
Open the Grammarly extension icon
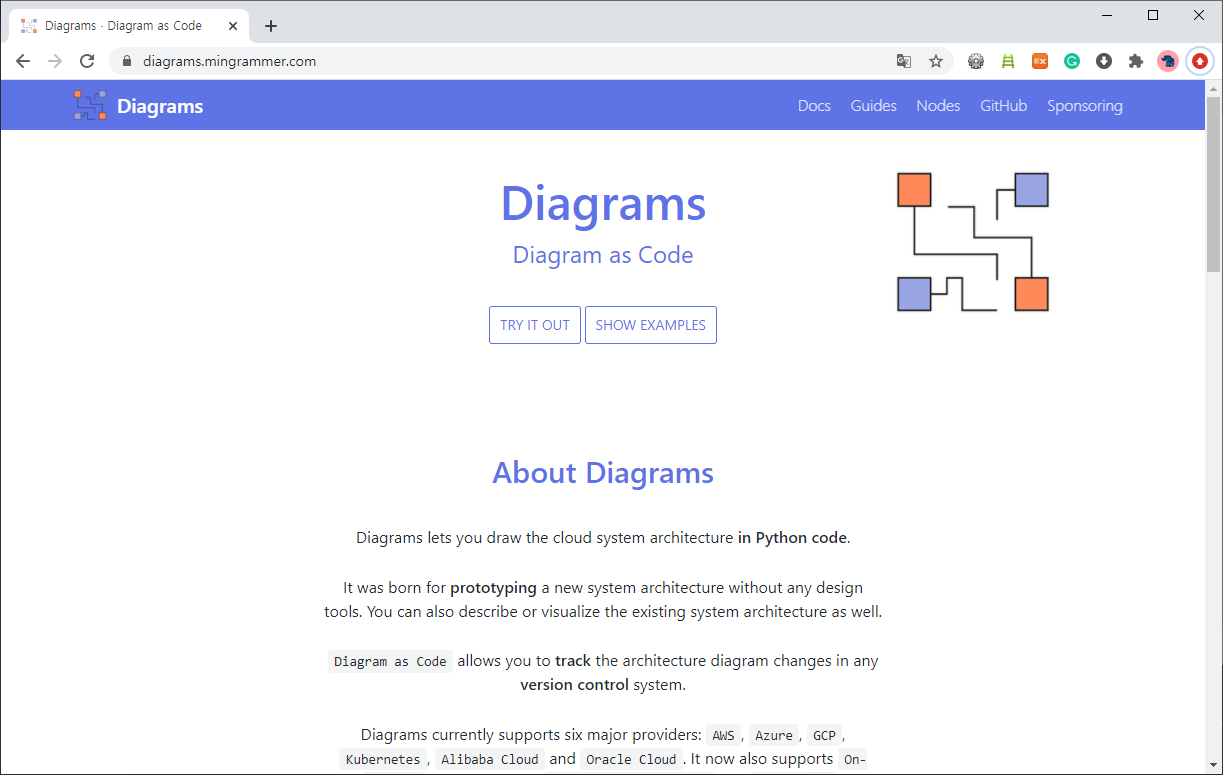click(x=1072, y=61)
